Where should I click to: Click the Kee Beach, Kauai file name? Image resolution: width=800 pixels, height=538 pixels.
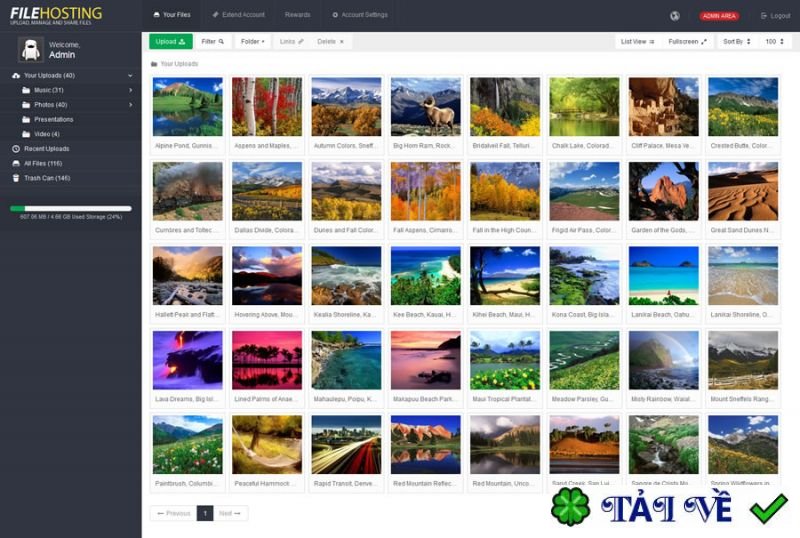tap(422, 315)
